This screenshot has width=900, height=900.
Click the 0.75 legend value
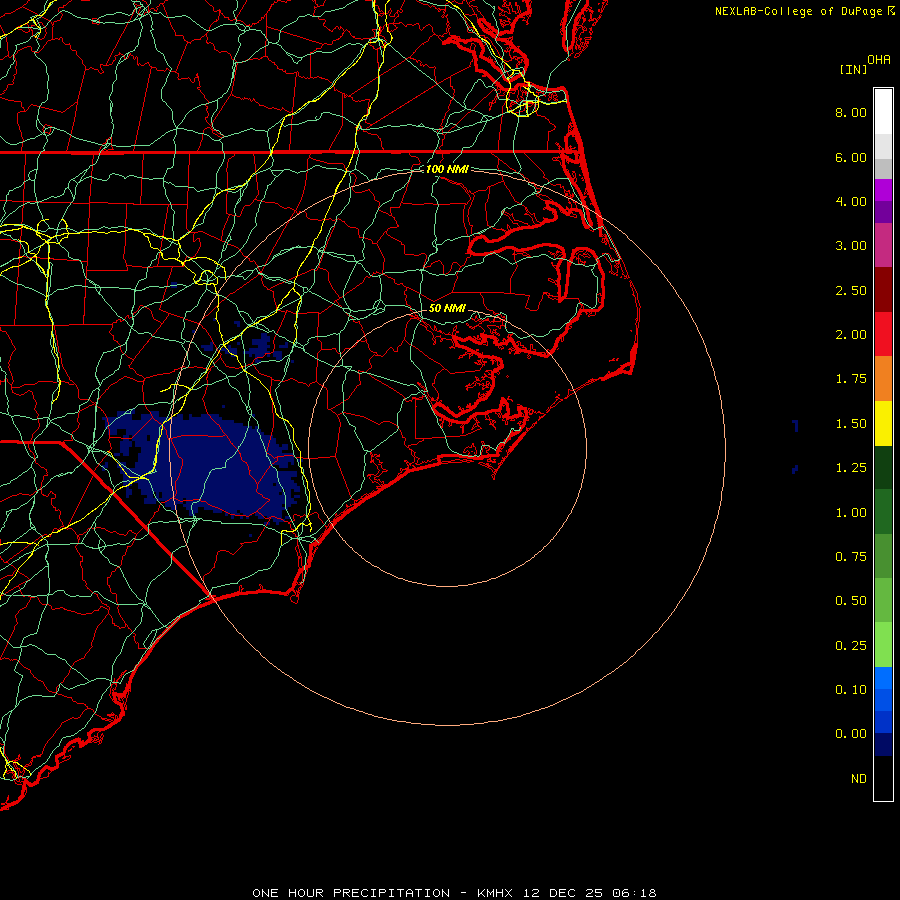click(851, 557)
